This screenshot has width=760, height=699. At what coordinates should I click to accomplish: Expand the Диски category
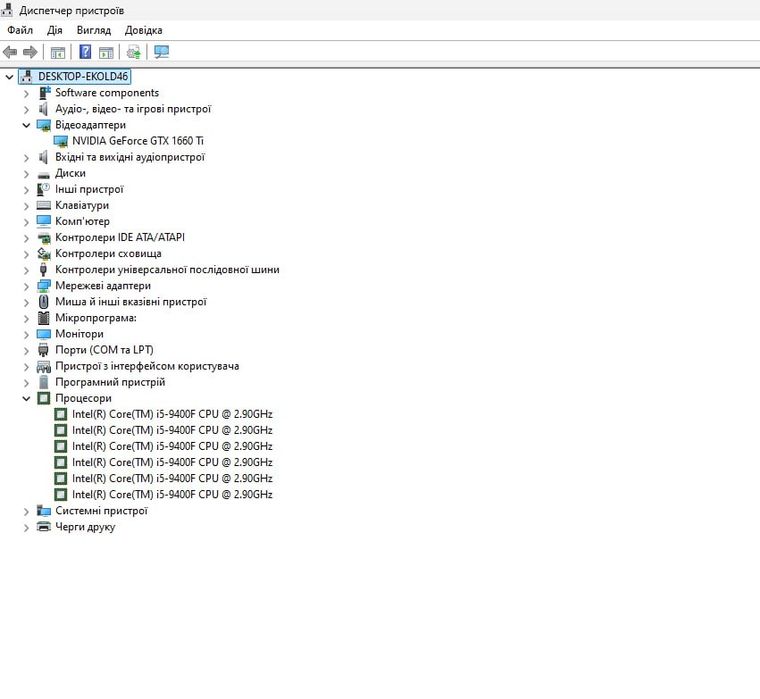pos(27,174)
